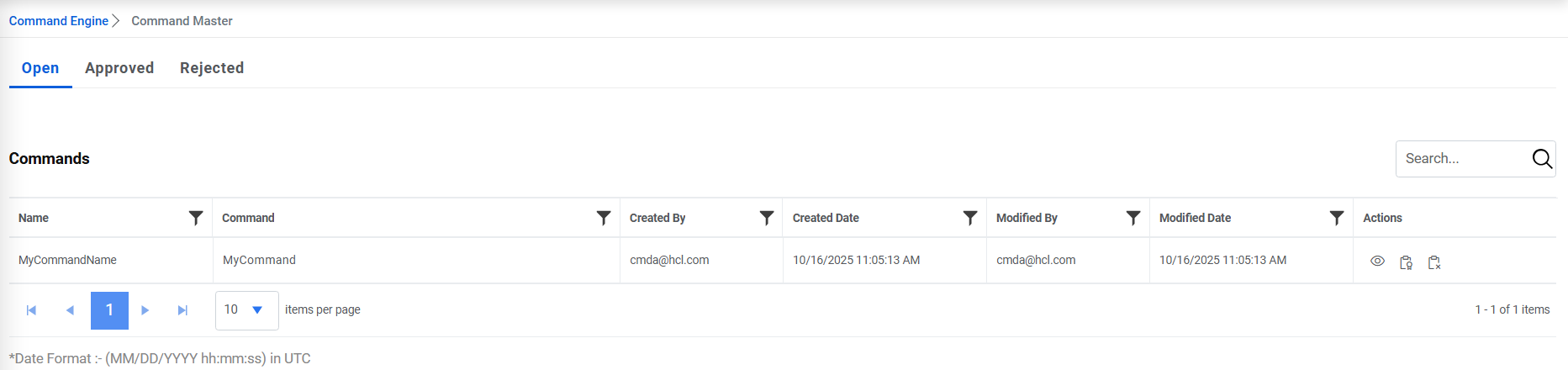Go to the next page arrow
Viewport: 1568px width, 370px height.
145,310
